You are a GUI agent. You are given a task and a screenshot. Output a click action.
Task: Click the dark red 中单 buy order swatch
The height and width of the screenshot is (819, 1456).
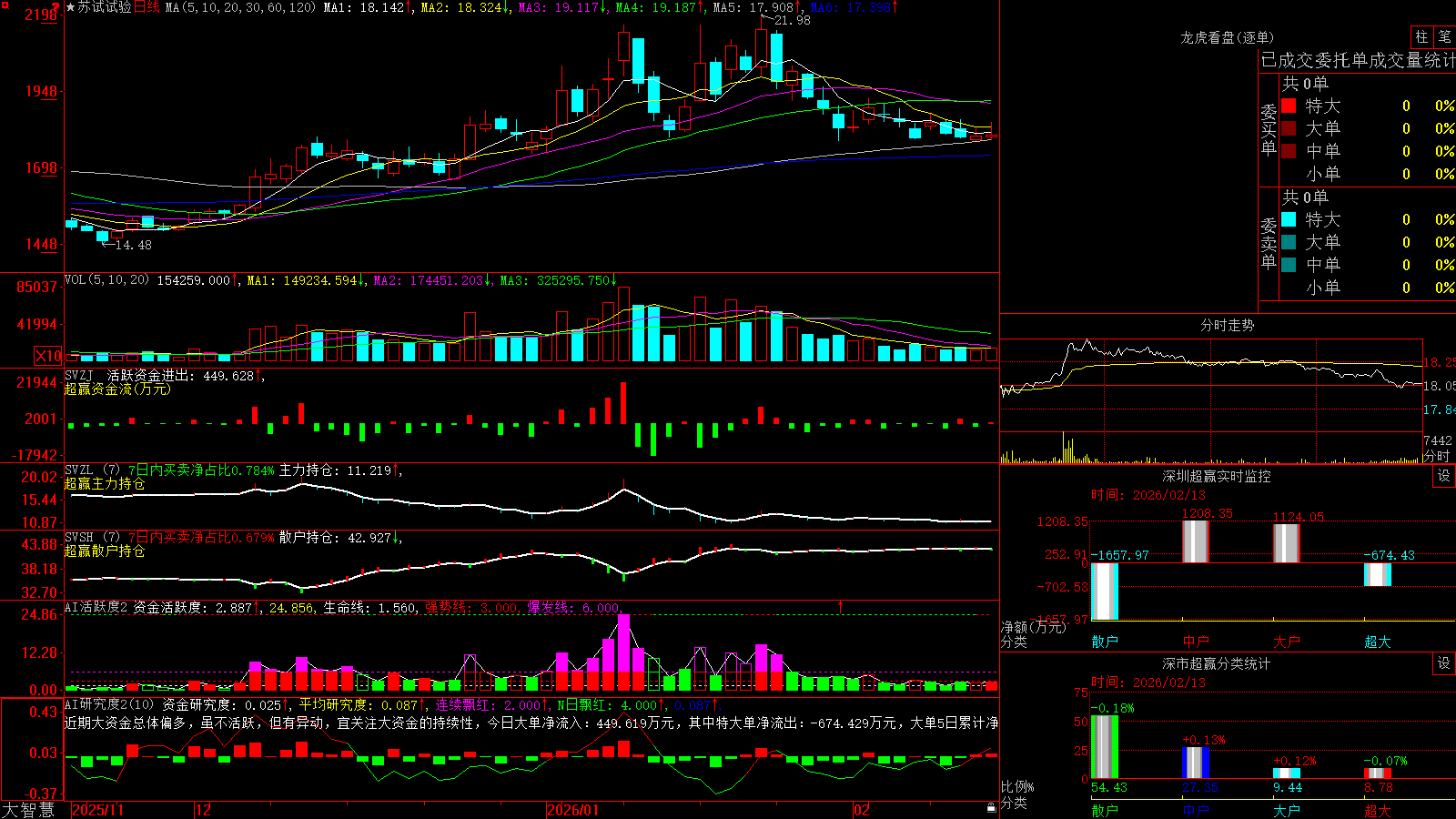tap(1289, 151)
